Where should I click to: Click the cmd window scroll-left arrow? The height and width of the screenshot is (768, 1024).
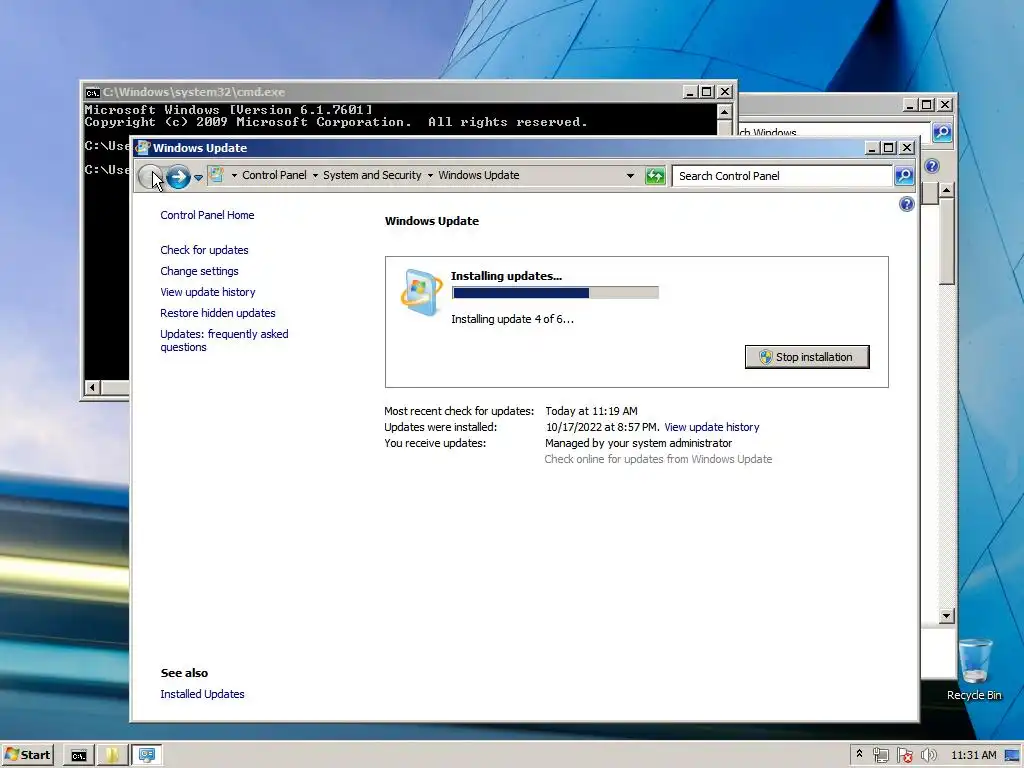[92, 388]
